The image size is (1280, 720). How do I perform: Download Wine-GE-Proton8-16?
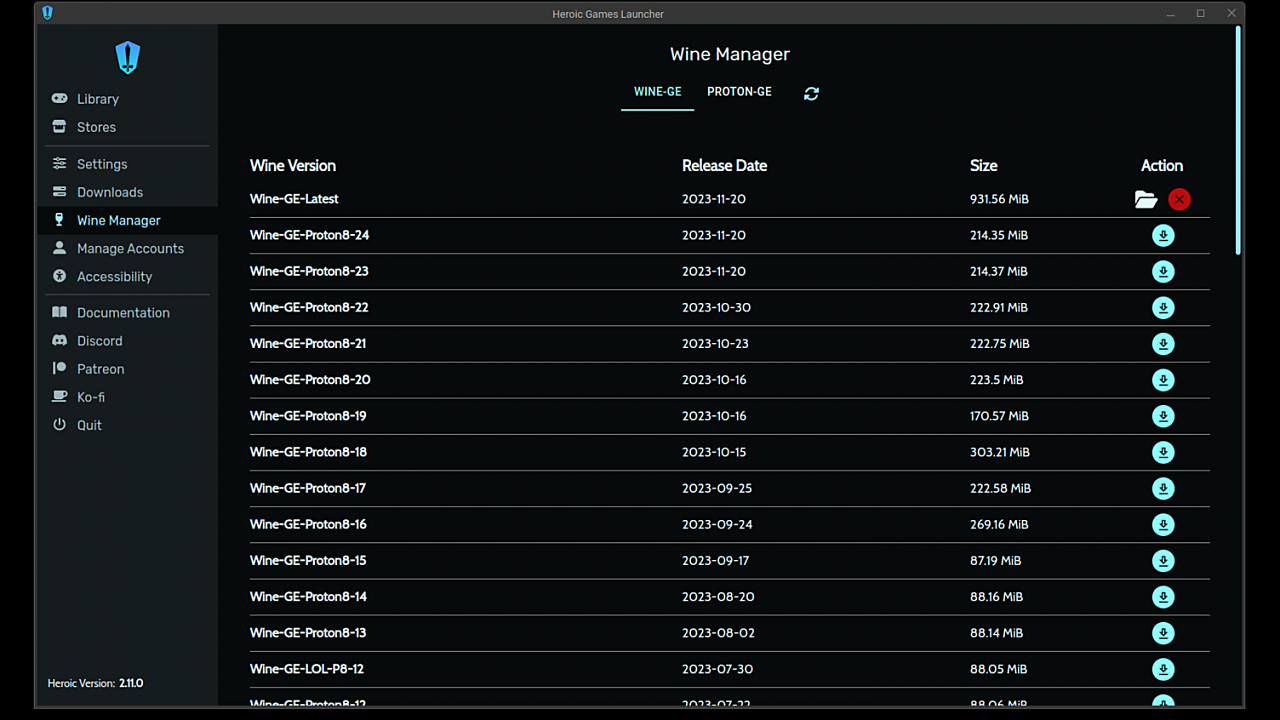[x=1163, y=525]
